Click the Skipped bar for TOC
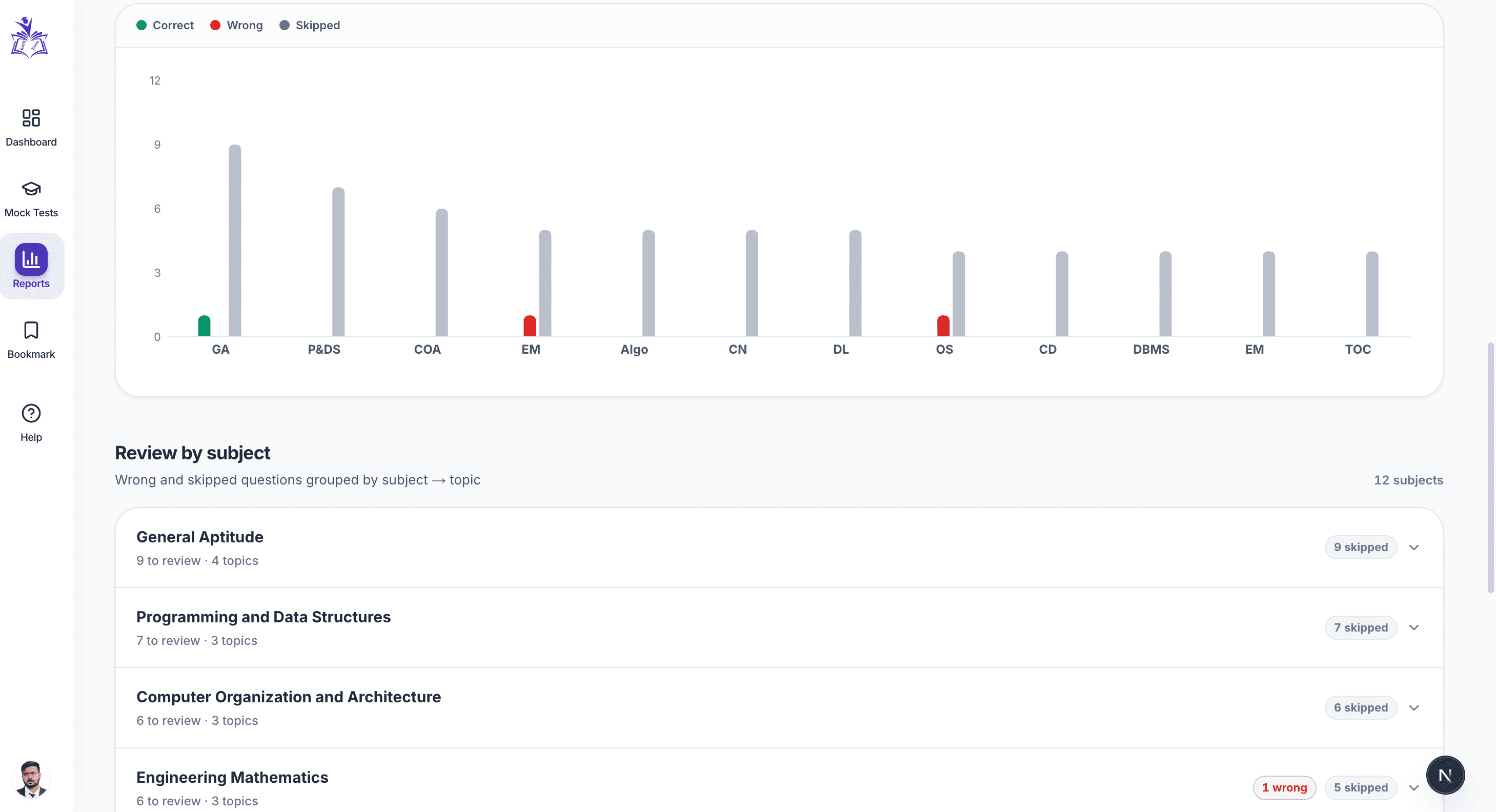The image size is (1496, 812). coord(1372,294)
